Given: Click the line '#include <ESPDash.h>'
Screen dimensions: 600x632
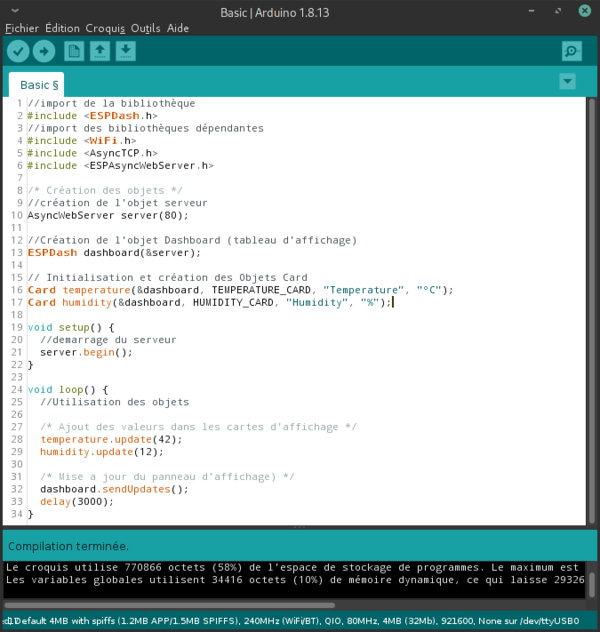Looking at the screenshot, I should (92, 116).
